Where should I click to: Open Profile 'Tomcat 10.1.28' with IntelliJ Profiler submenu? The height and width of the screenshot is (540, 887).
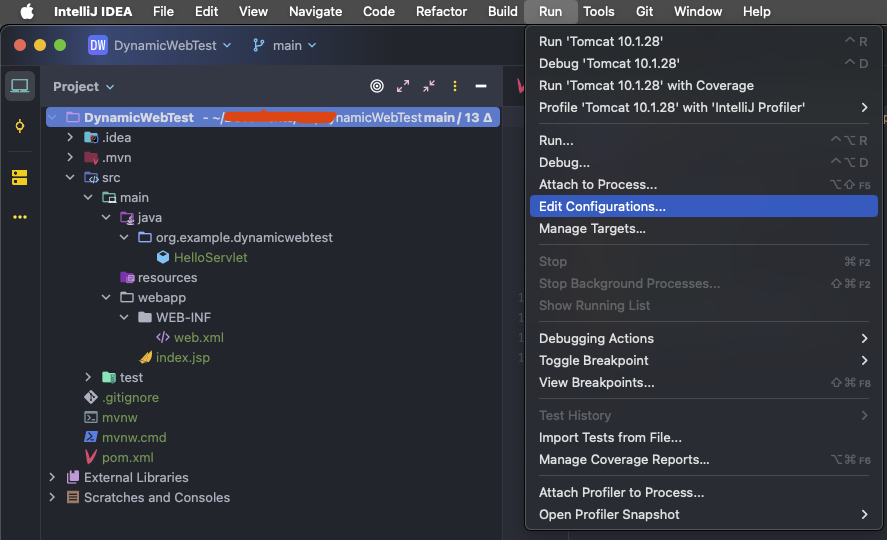pyautogui.click(x=704, y=107)
